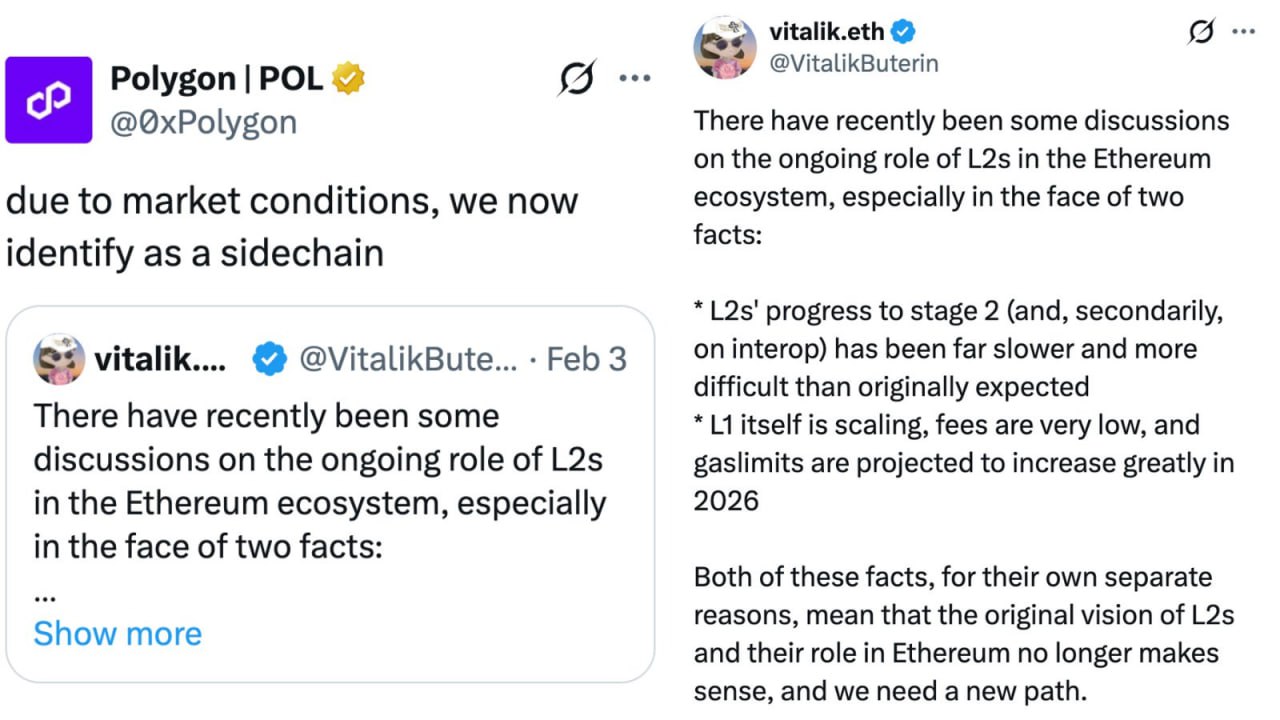
Task: Open the @VitalikButerin handle link
Action: [x=853, y=63]
